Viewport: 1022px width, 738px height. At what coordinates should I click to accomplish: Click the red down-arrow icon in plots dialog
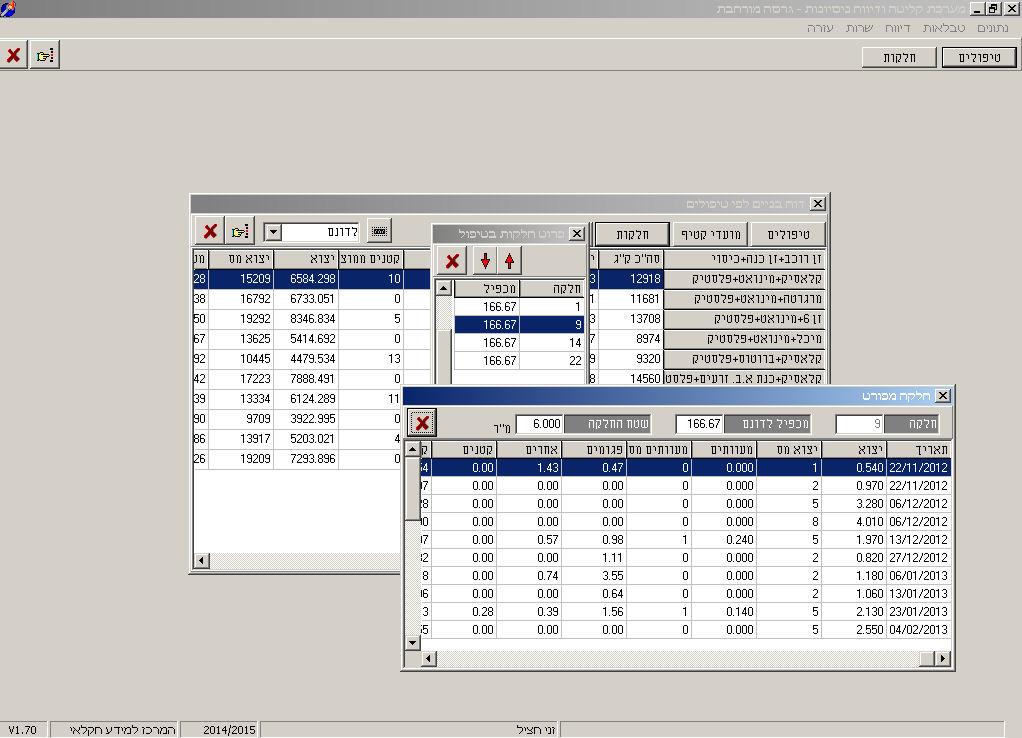point(485,261)
